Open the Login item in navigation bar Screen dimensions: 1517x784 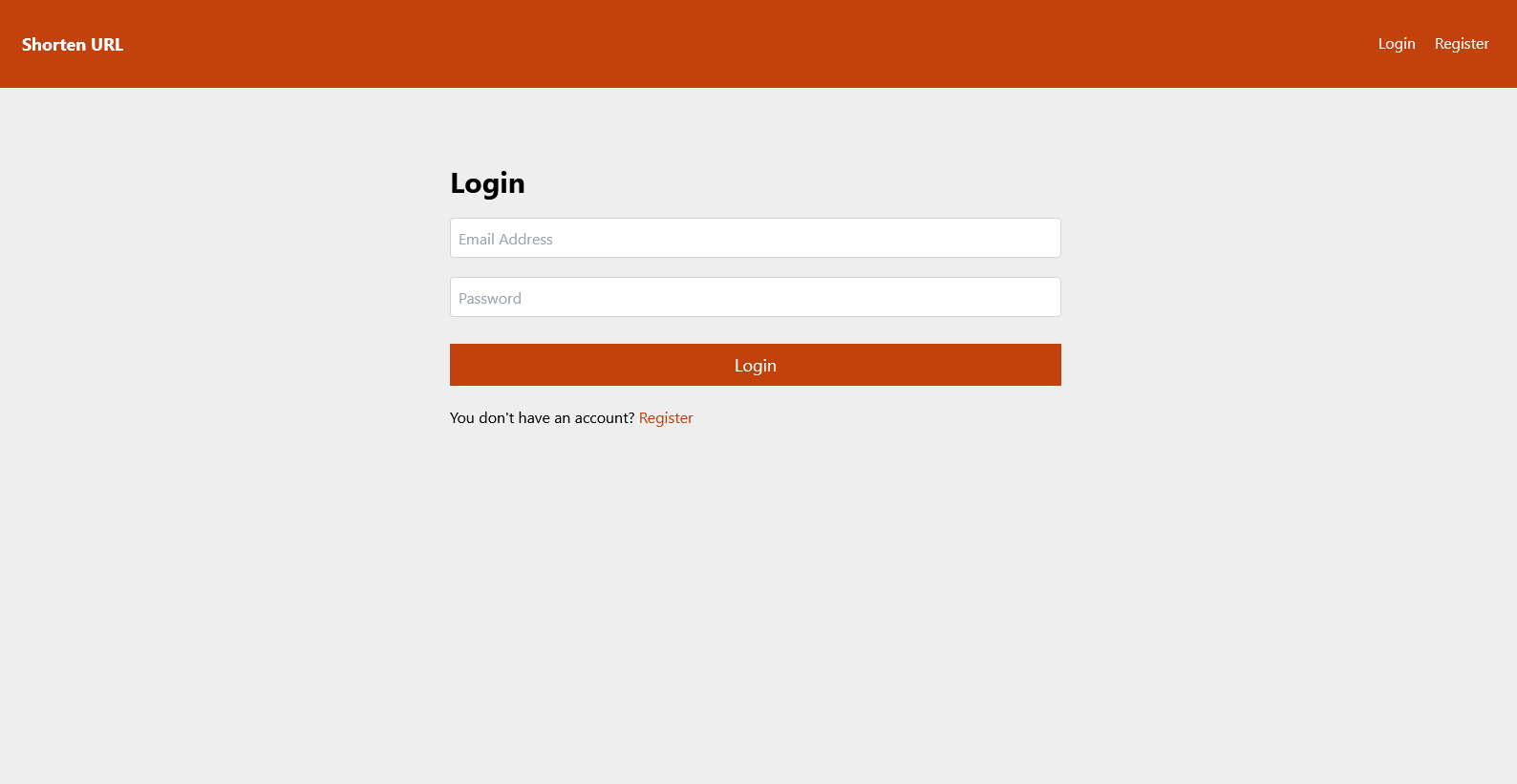[1397, 44]
